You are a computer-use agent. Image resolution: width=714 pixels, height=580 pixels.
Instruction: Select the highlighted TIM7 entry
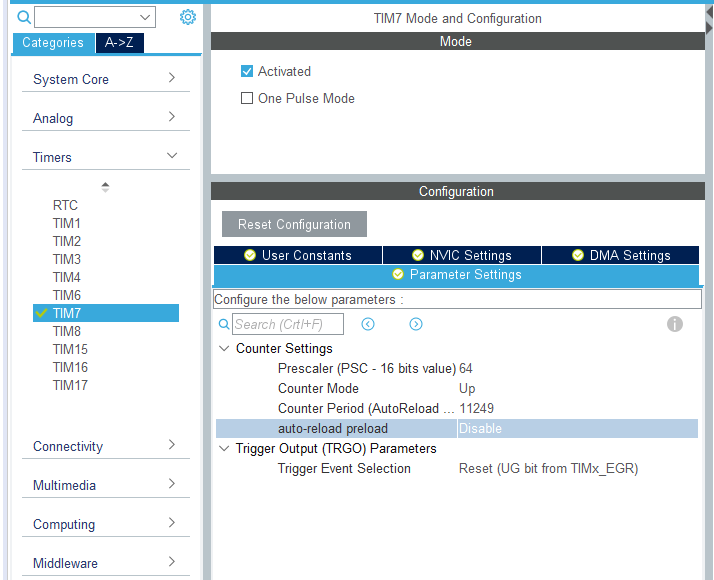(x=106, y=313)
